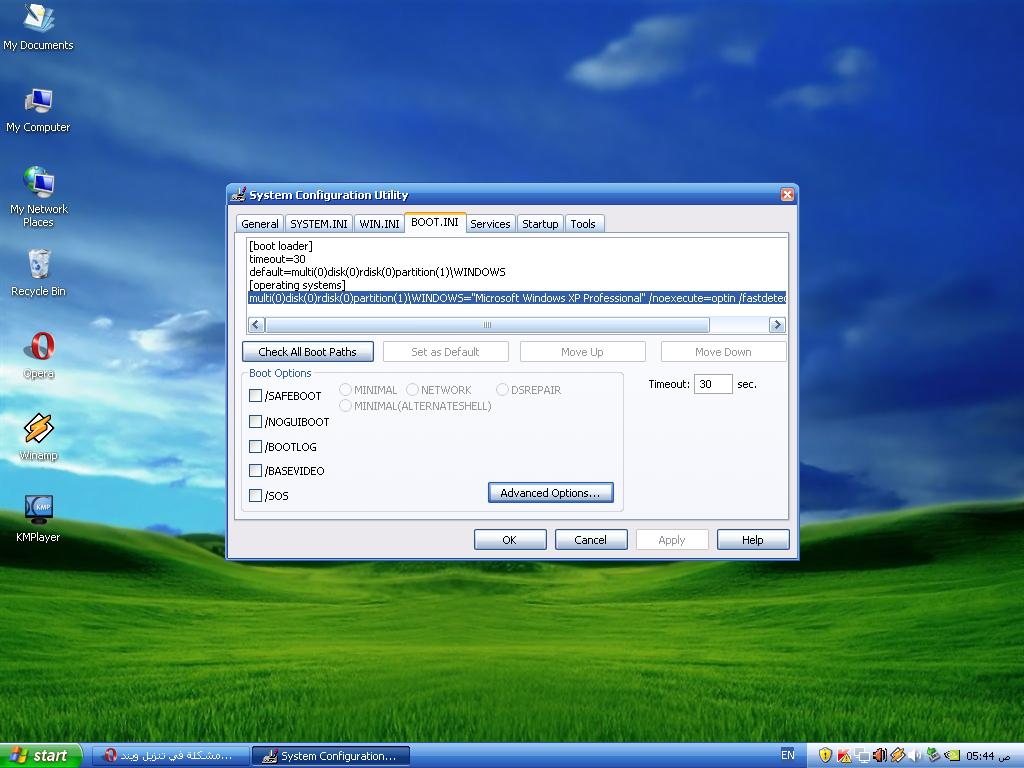Select My Computer desktop icon
The height and width of the screenshot is (768, 1024).
(x=38, y=110)
